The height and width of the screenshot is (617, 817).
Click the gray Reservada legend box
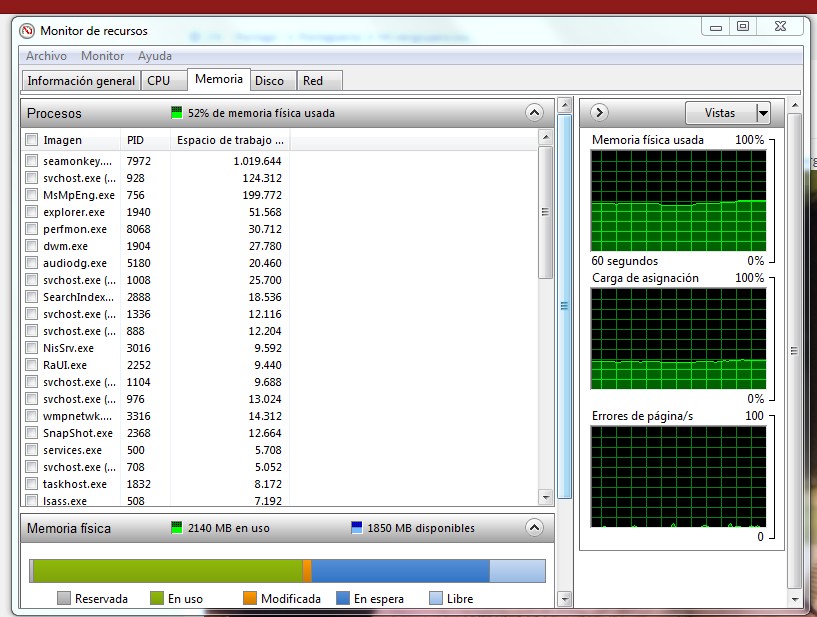click(64, 598)
